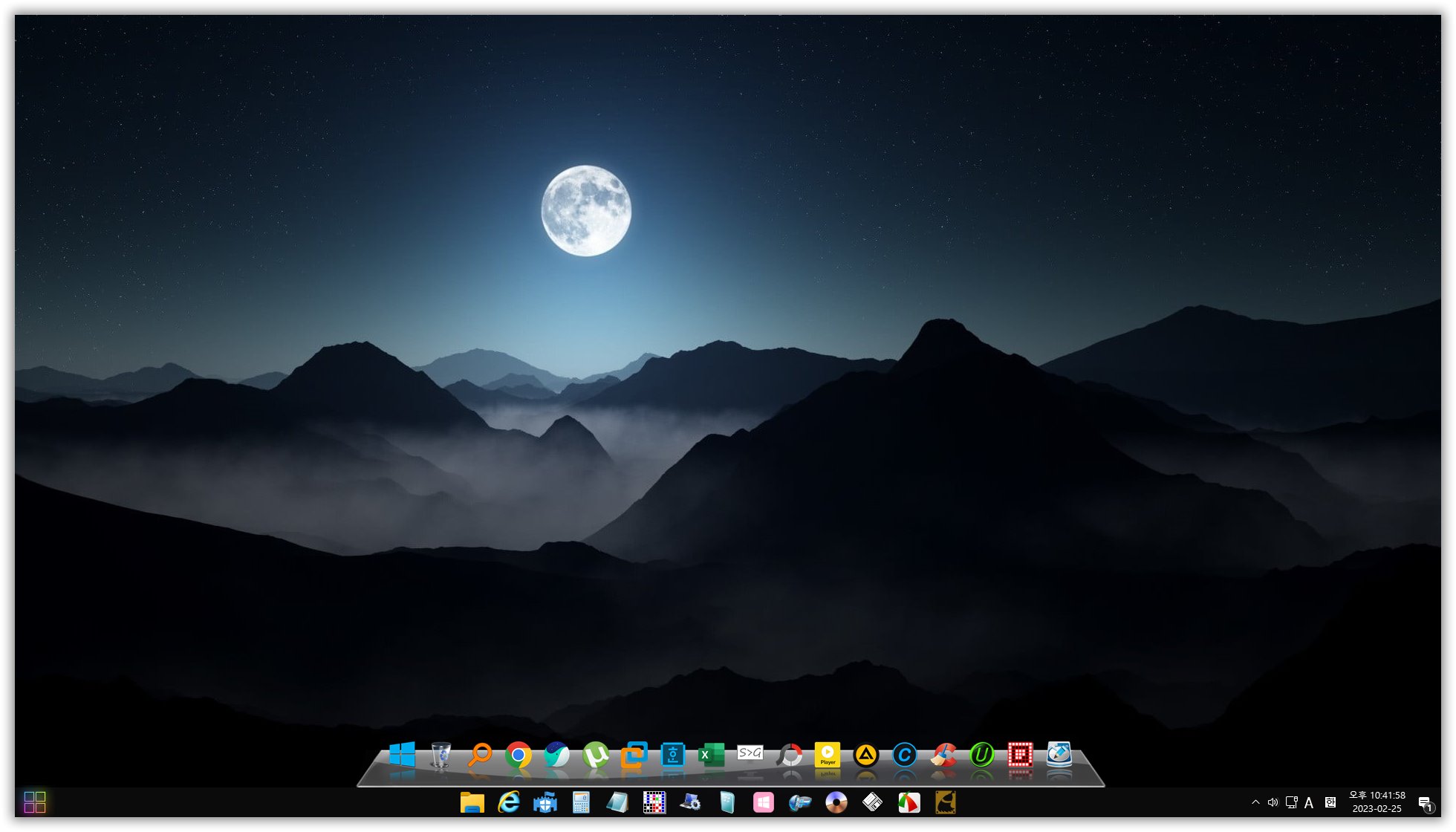Open IObit Uninstaller from the dock
This screenshot has width=1456, height=832.
[x=982, y=755]
